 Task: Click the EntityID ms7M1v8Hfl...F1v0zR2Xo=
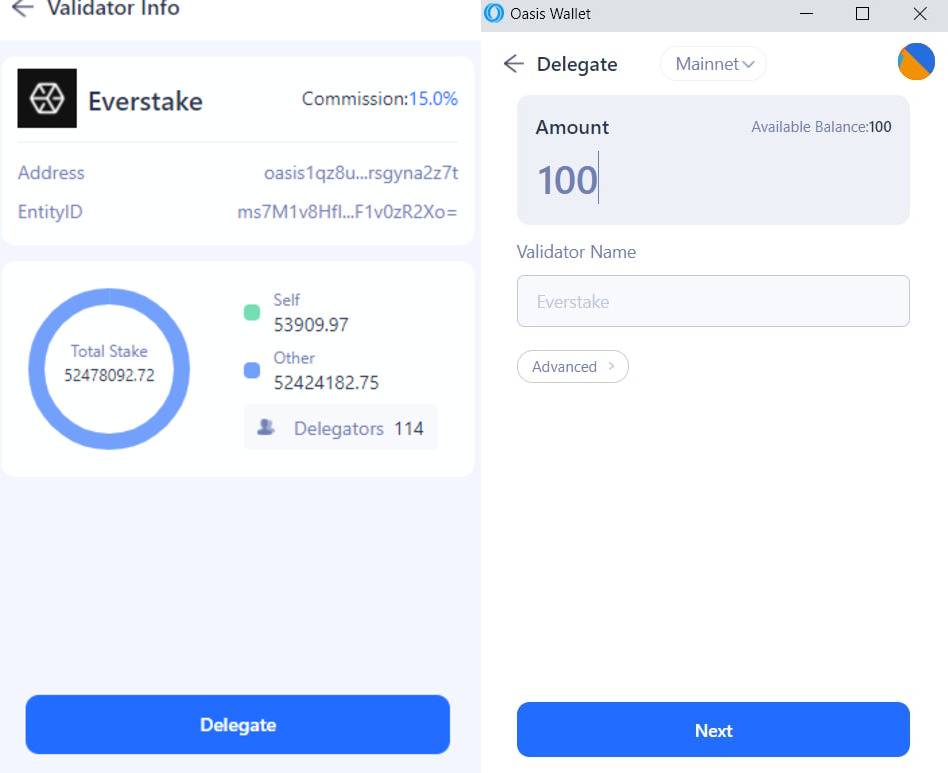pyautogui.click(x=348, y=212)
